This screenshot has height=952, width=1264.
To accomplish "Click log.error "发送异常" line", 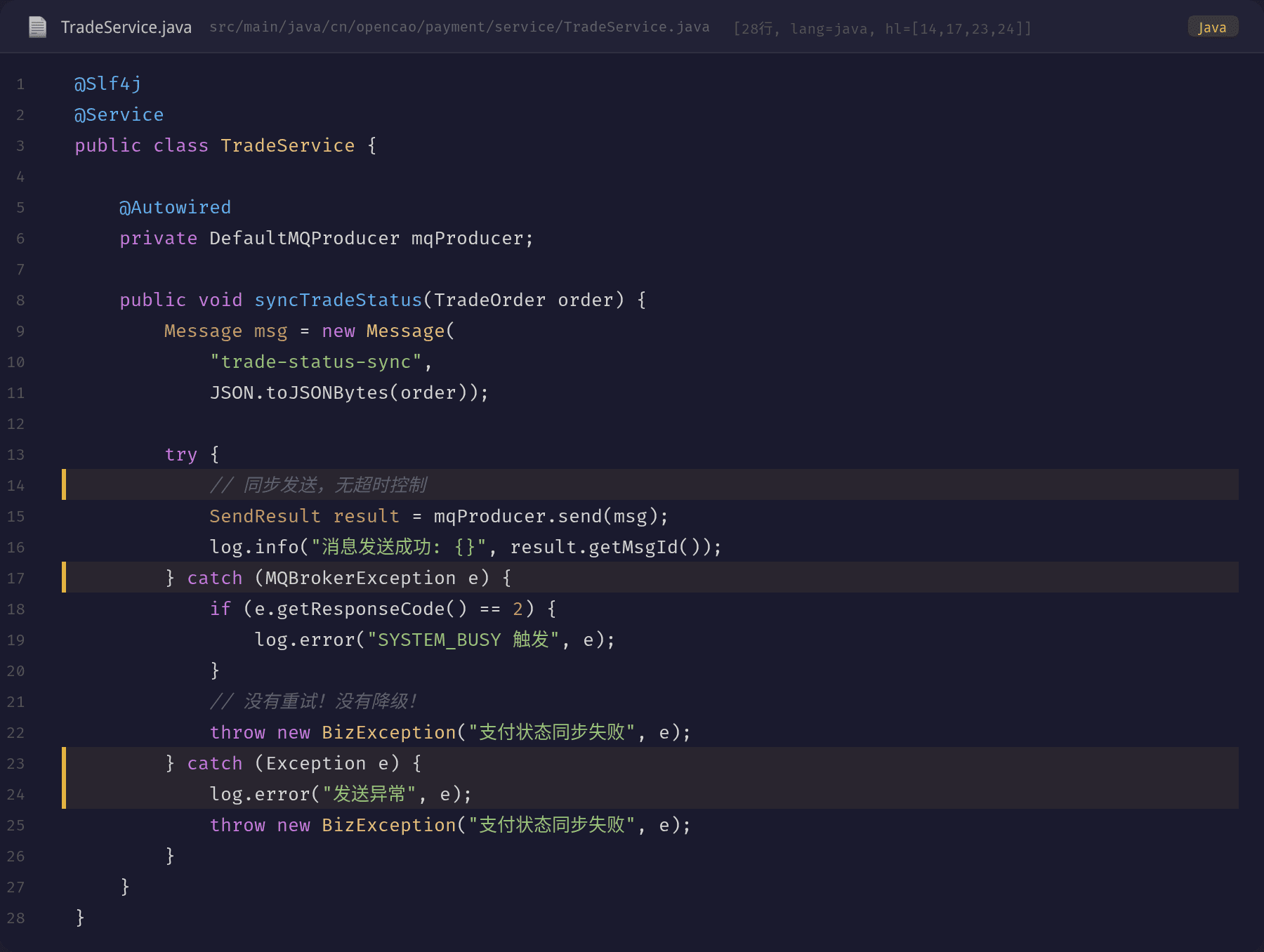I will tap(341, 795).
